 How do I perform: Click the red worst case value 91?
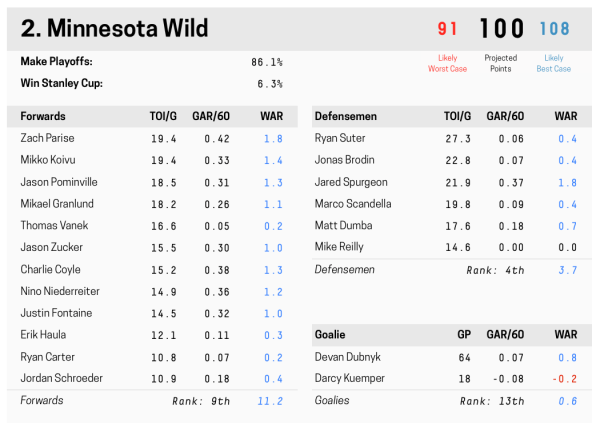[x=447, y=30]
